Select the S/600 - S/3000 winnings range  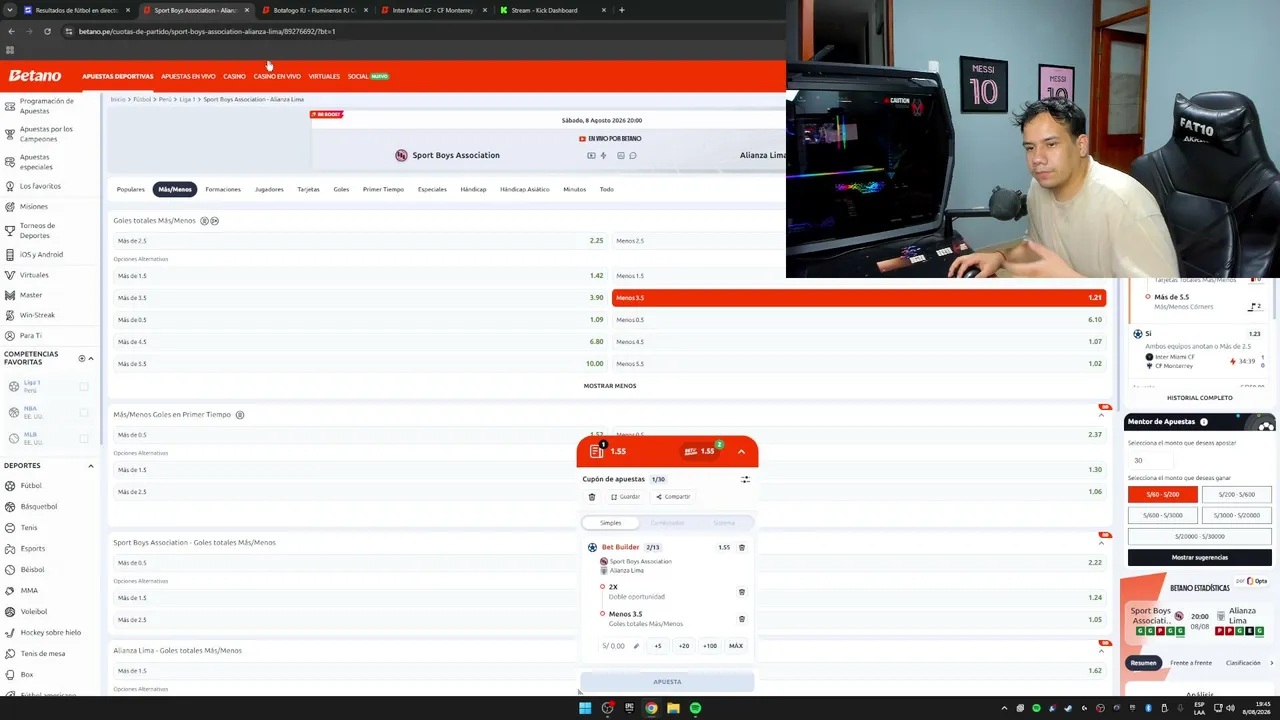click(1163, 515)
